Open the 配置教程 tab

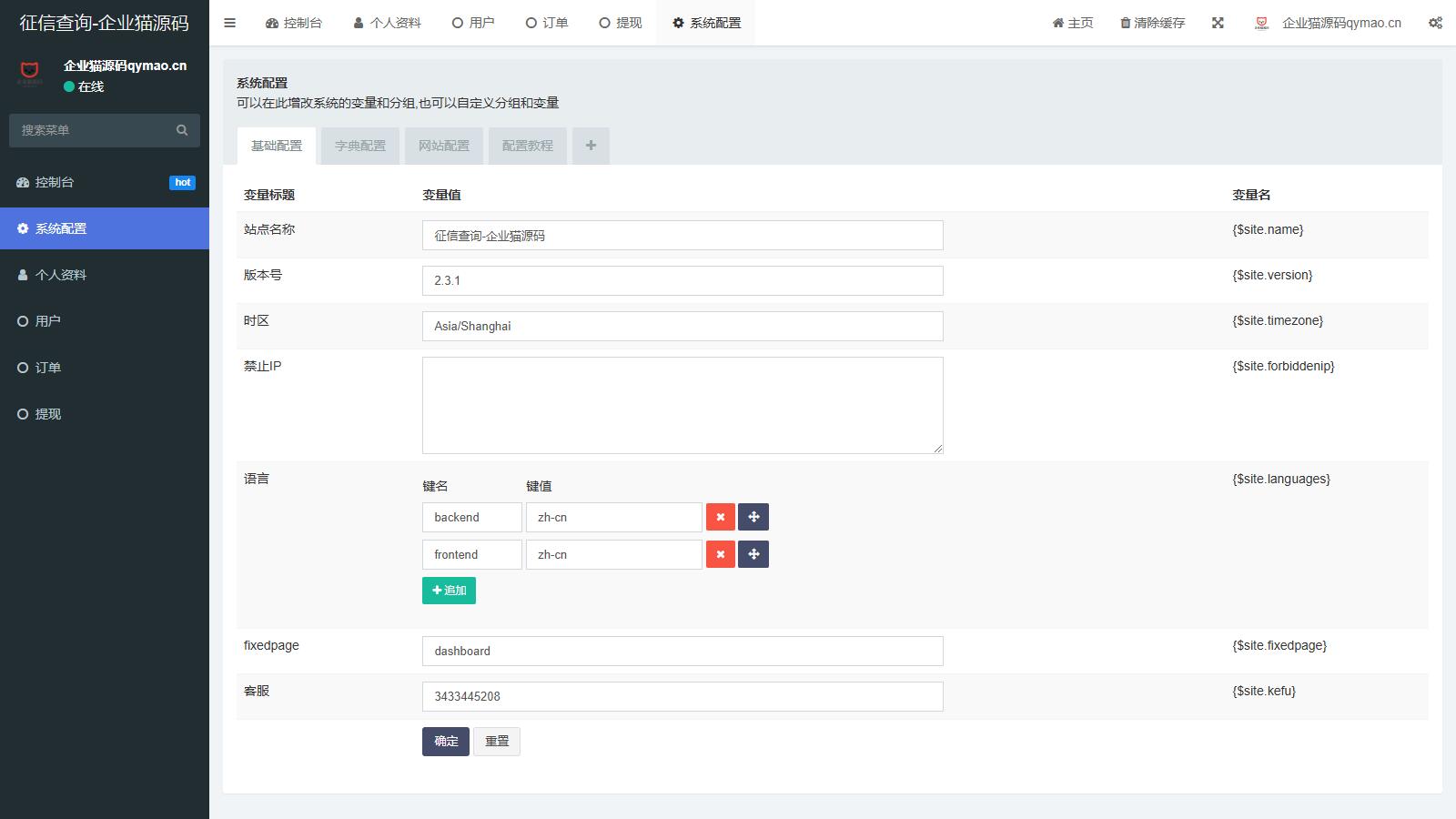[528, 146]
